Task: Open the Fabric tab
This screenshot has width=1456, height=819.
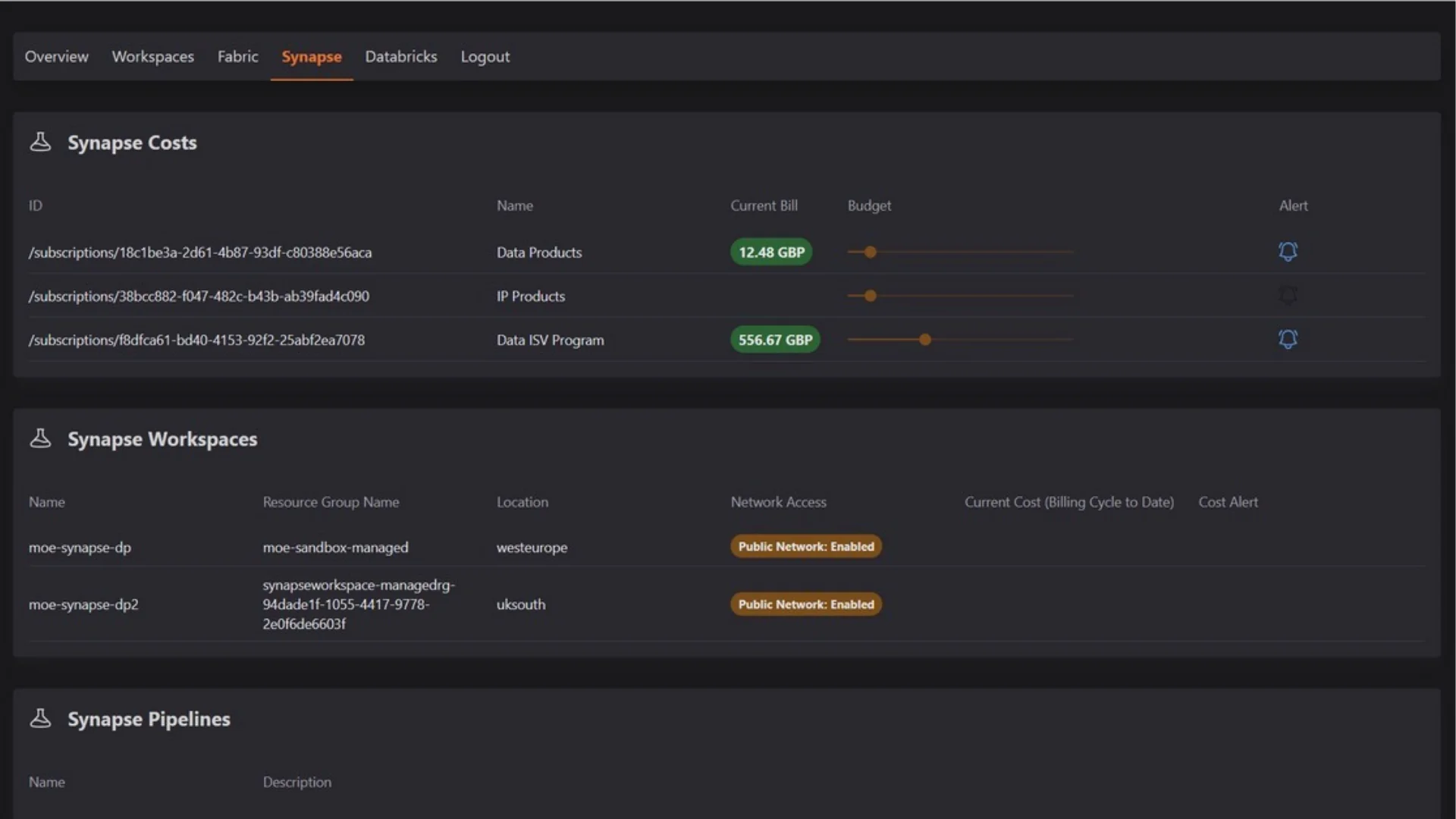Action: point(237,56)
